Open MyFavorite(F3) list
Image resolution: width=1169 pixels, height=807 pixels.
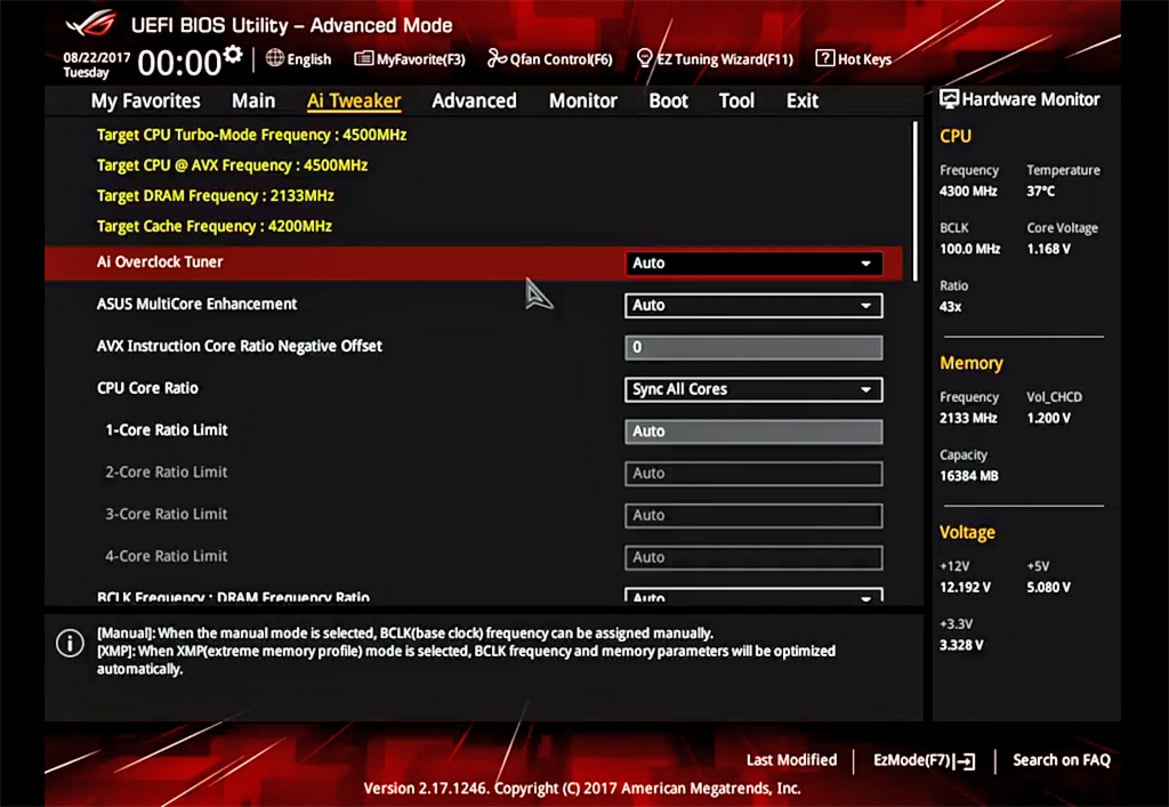(x=410, y=59)
